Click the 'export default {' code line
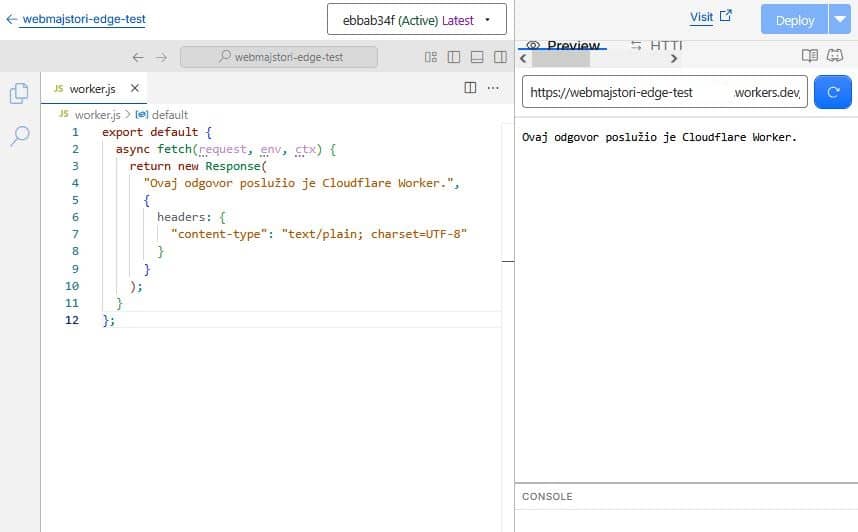 point(156,132)
